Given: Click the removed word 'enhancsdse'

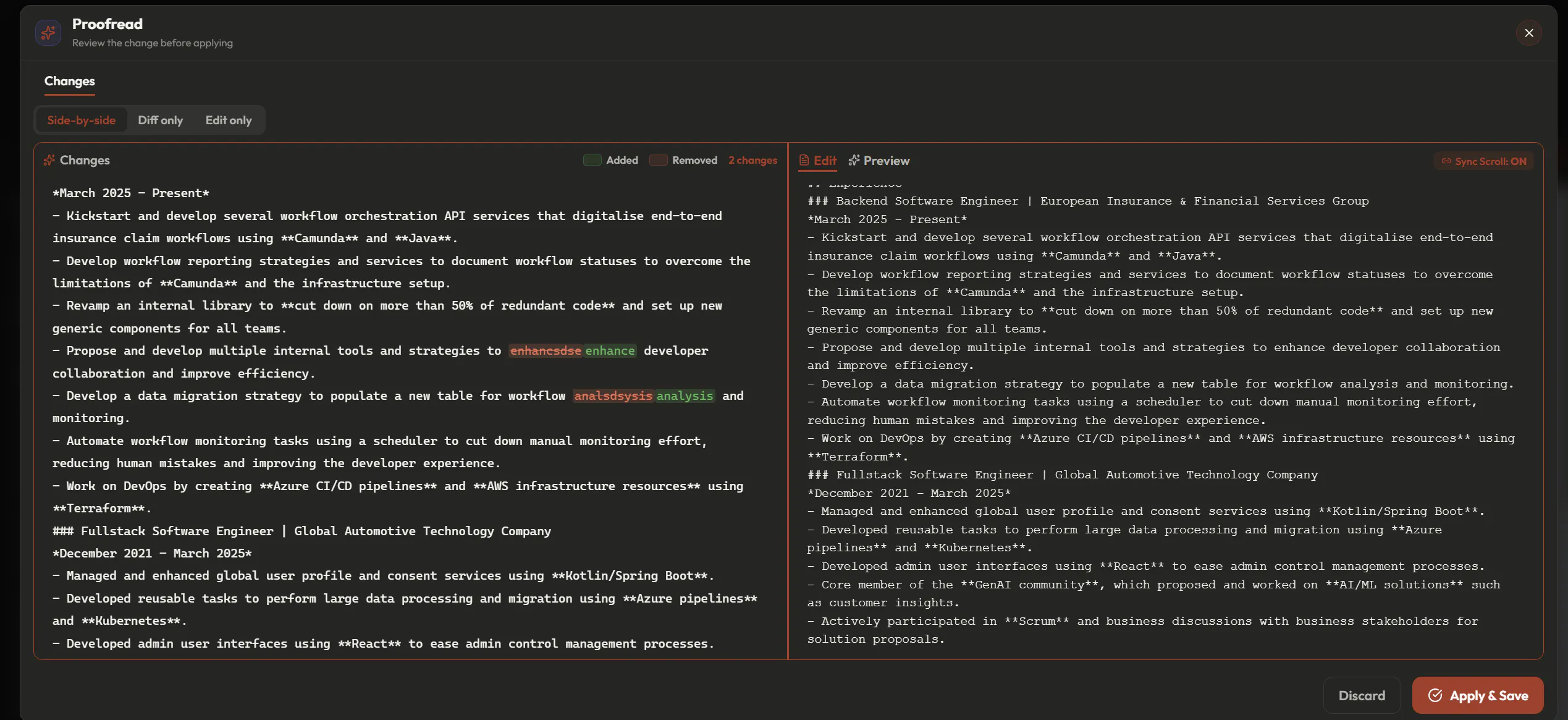Looking at the screenshot, I should tap(546, 350).
